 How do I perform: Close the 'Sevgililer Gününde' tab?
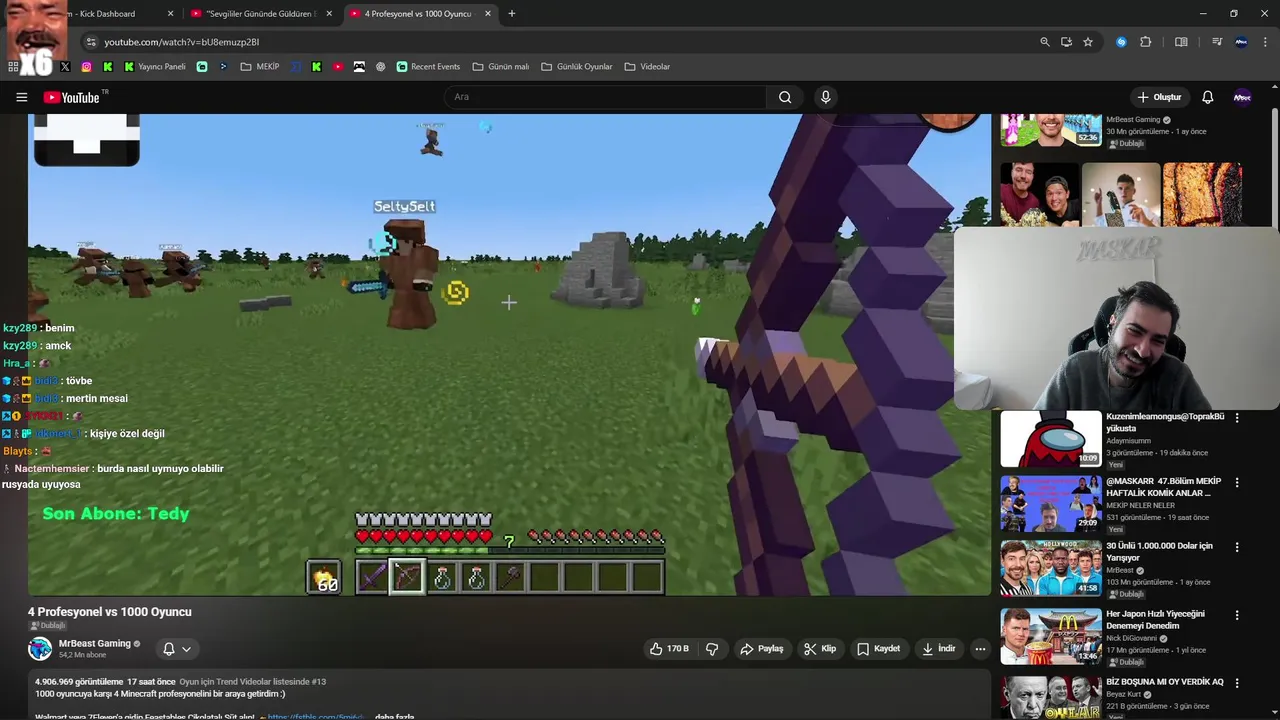[x=328, y=14]
